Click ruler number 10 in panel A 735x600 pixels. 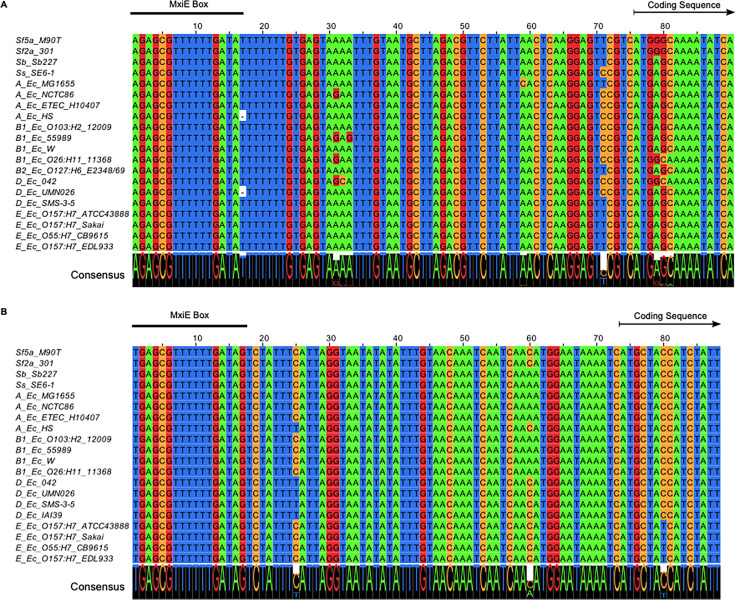pyautogui.click(x=197, y=26)
